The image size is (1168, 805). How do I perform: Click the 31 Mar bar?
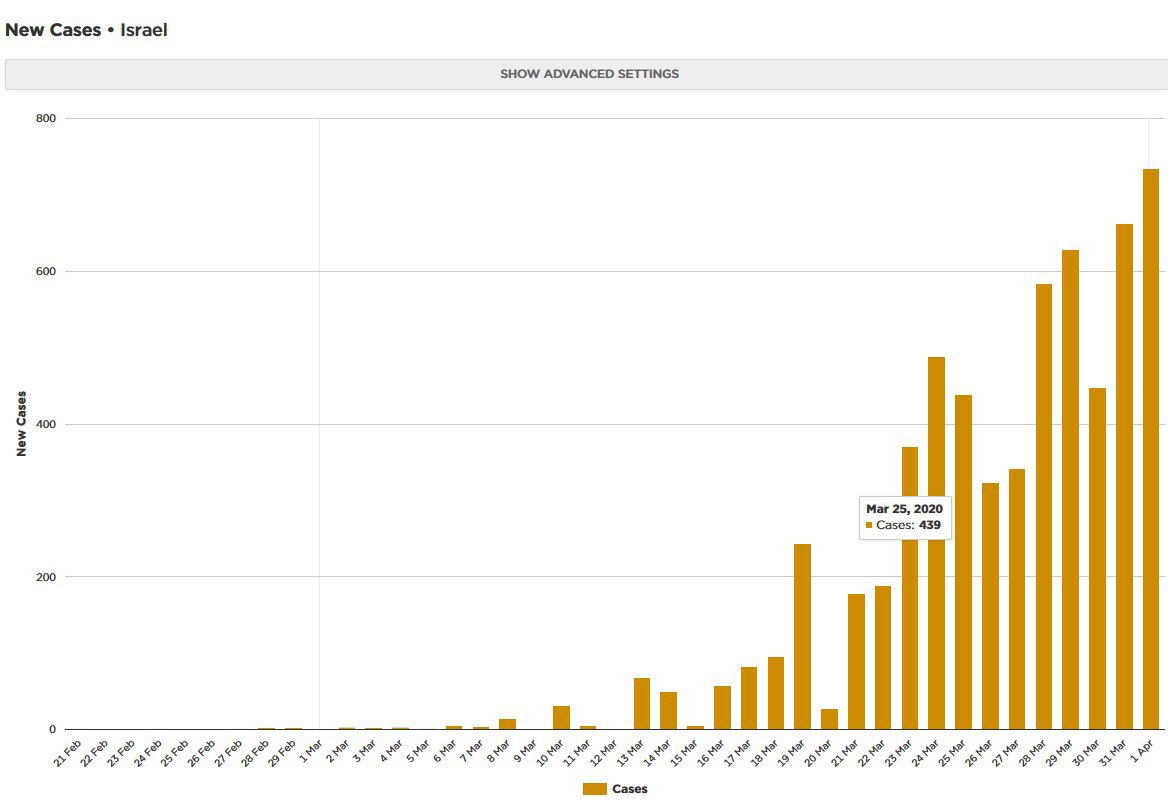[x=1124, y=477]
